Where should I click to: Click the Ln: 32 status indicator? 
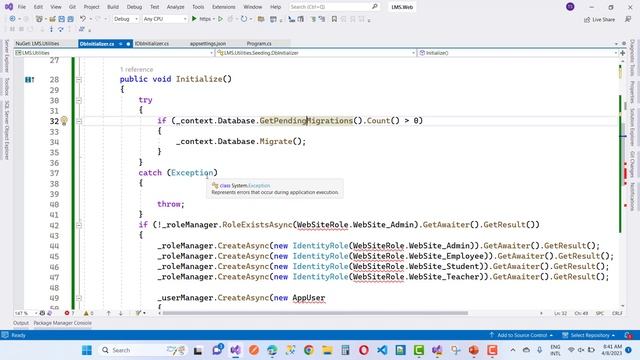coord(560,313)
